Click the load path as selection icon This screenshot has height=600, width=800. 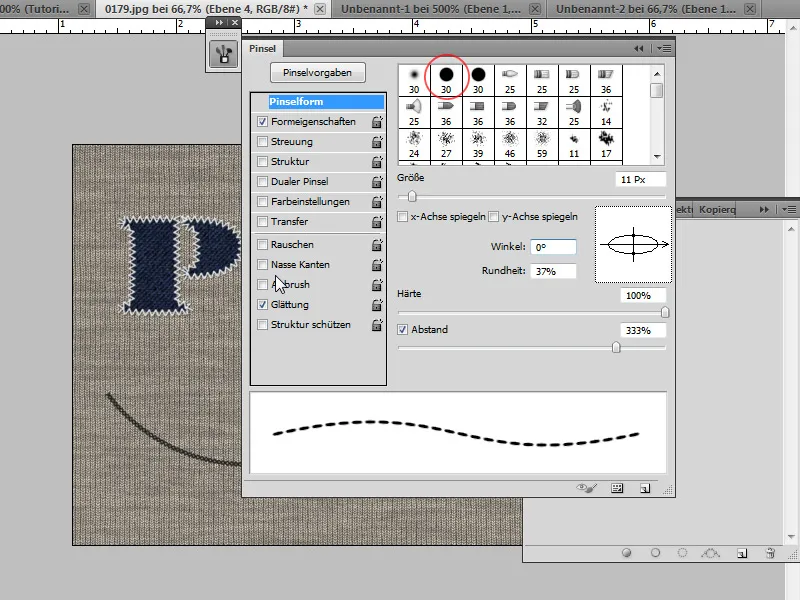(x=682, y=553)
